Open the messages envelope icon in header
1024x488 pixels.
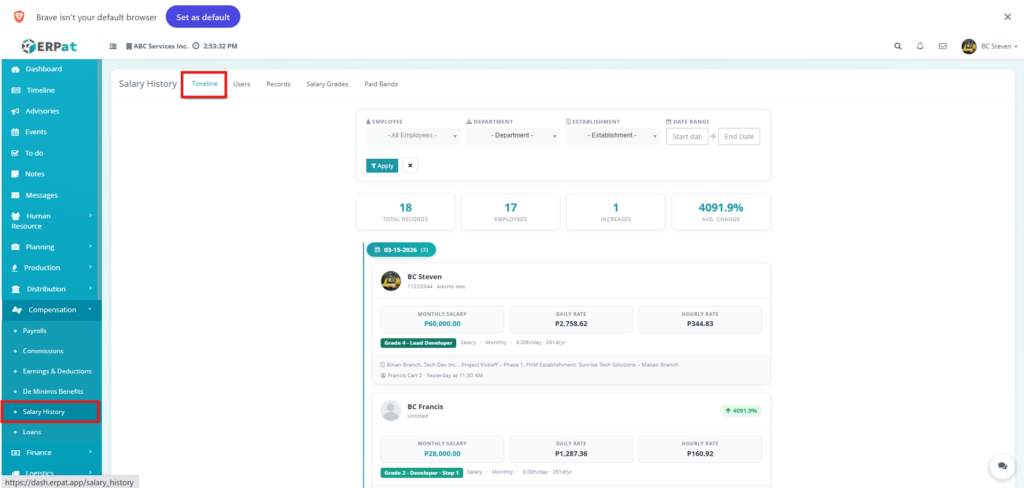click(942, 46)
